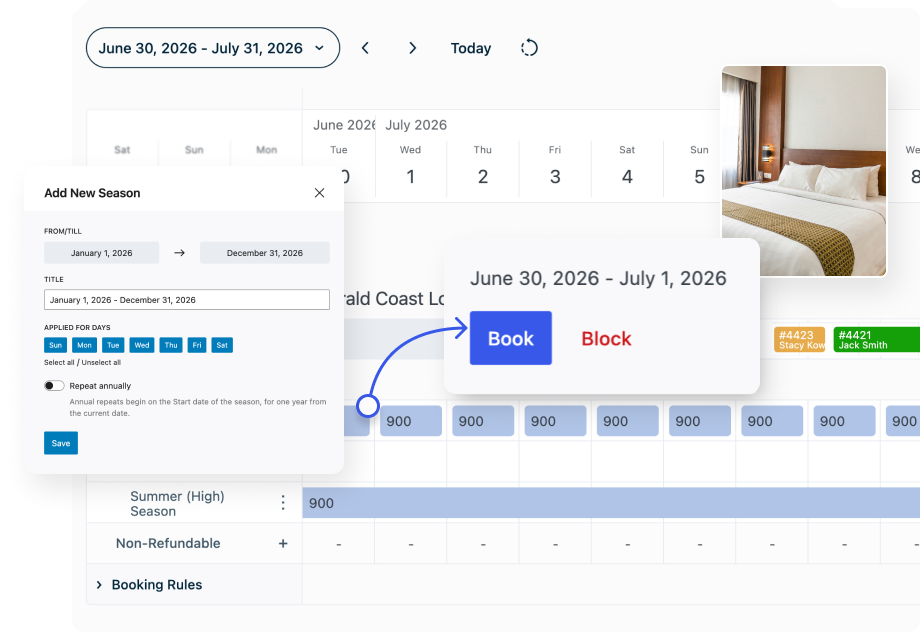
Task: Close the Add New Season dialog
Action: (x=319, y=193)
